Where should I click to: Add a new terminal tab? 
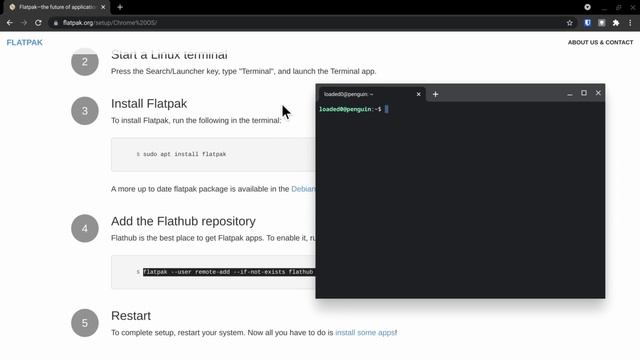(436, 94)
